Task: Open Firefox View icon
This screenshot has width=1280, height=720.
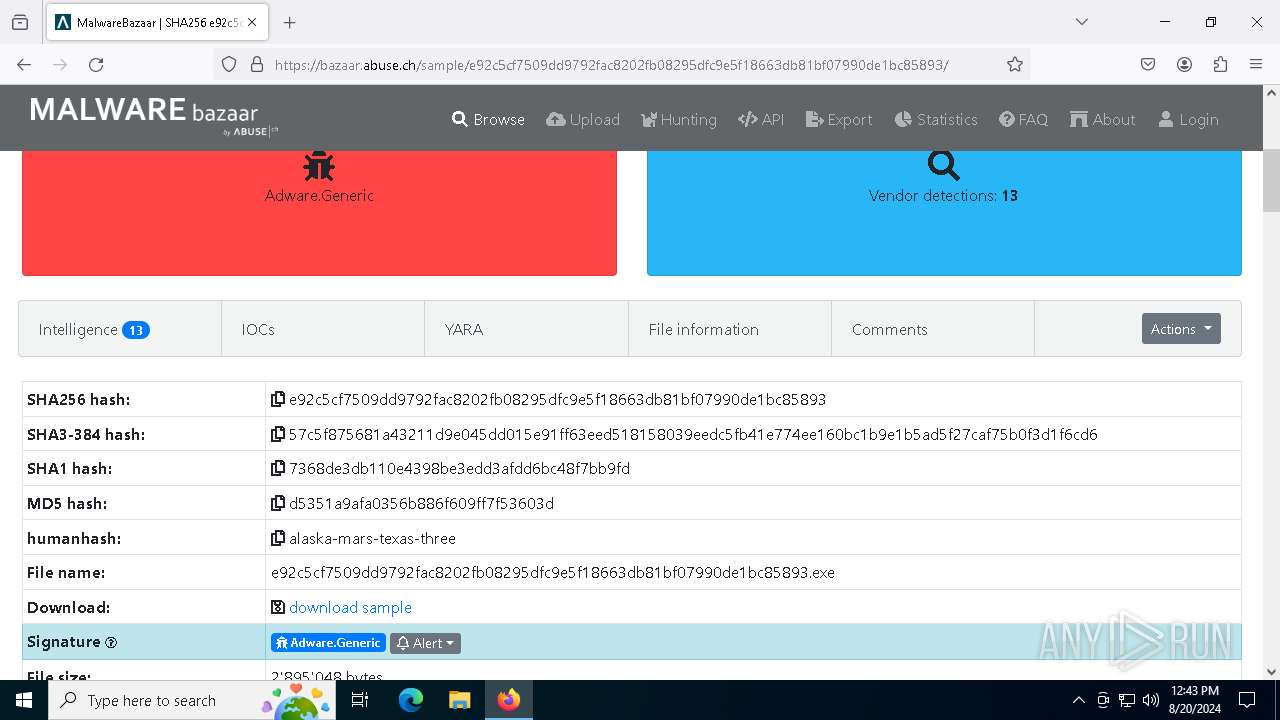Action: pyautogui.click(x=20, y=22)
